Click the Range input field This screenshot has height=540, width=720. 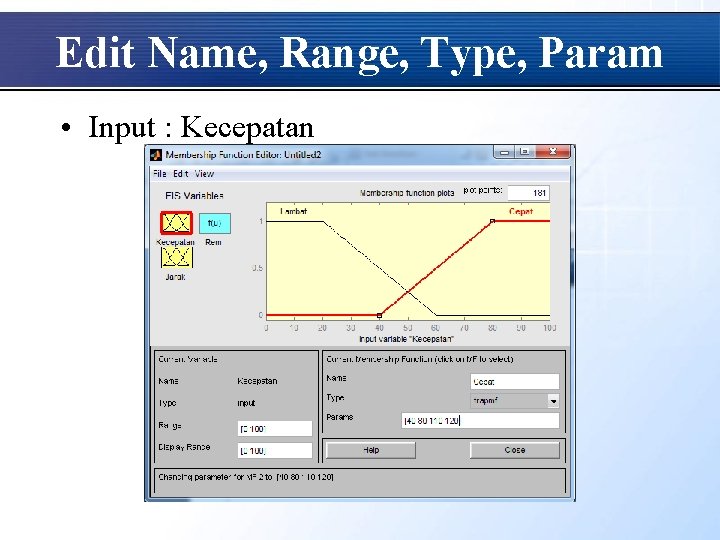pyautogui.click(x=275, y=428)
